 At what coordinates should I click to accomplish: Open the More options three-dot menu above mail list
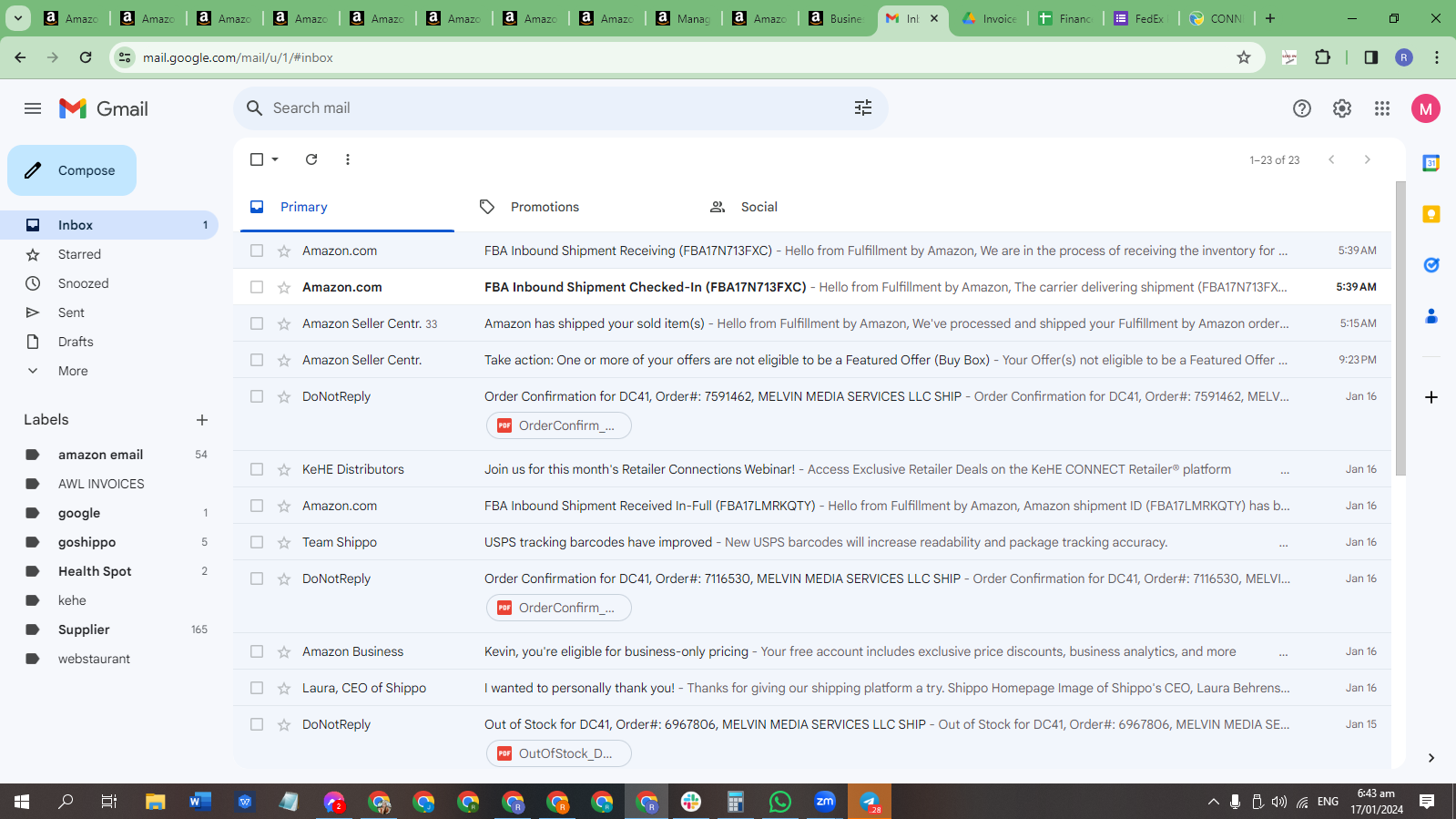(348, 159)
